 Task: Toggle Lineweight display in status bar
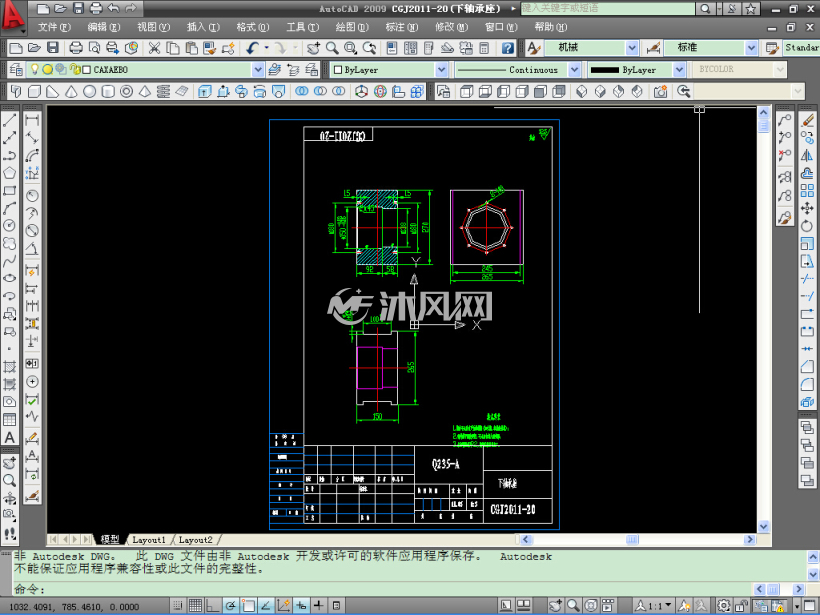coord(318,606)
